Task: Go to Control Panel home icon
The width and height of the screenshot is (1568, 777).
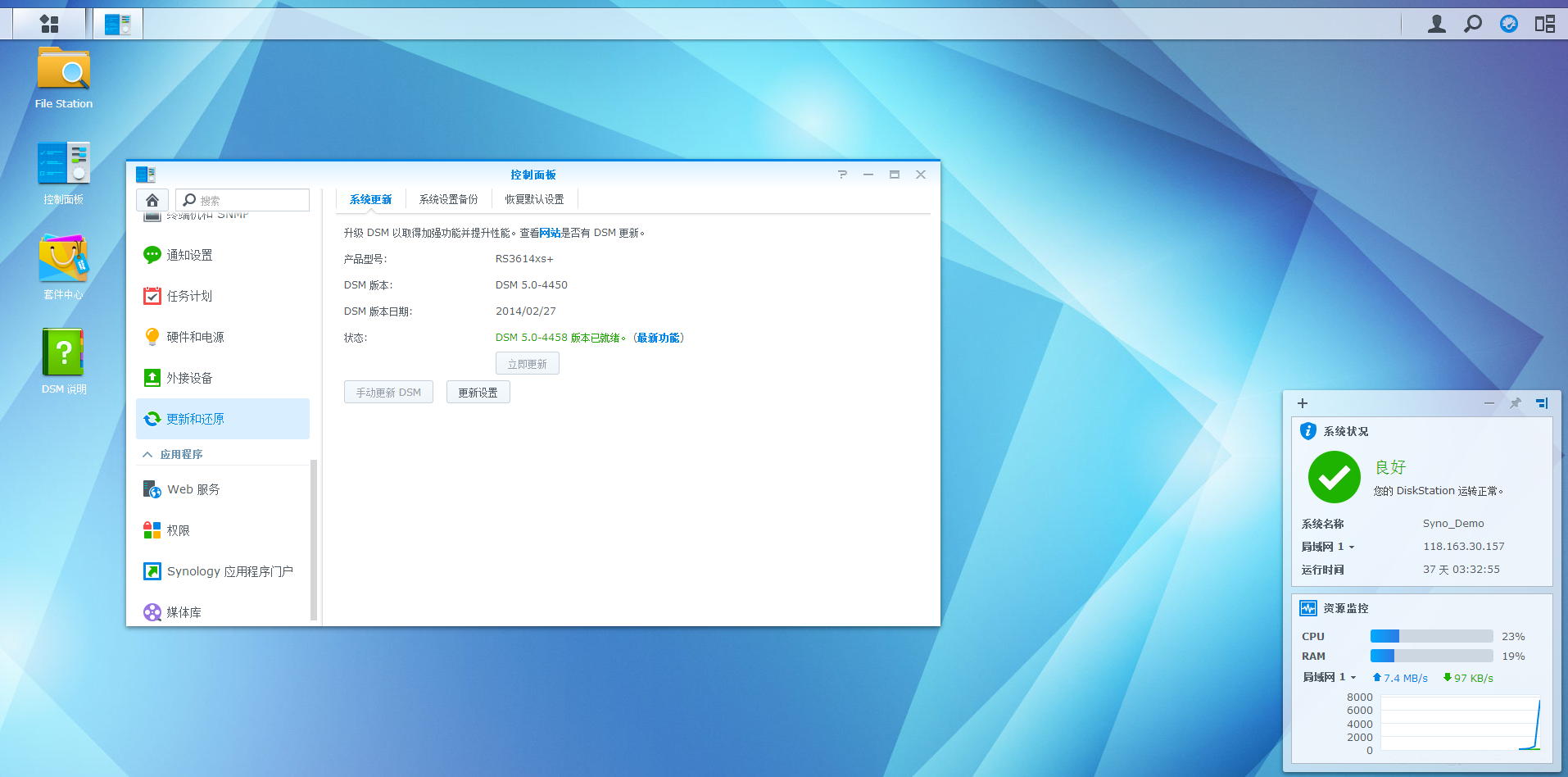Action: 152,200
